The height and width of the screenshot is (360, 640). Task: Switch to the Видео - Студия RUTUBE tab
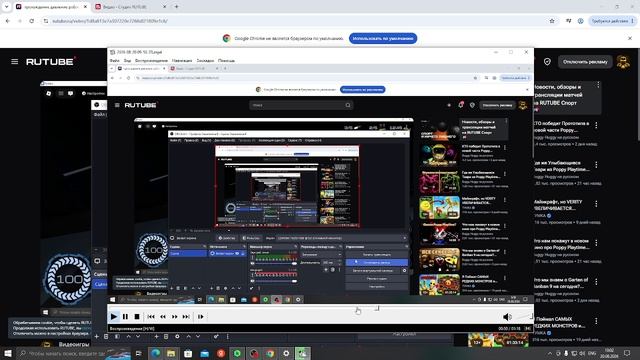click(130, 7)
